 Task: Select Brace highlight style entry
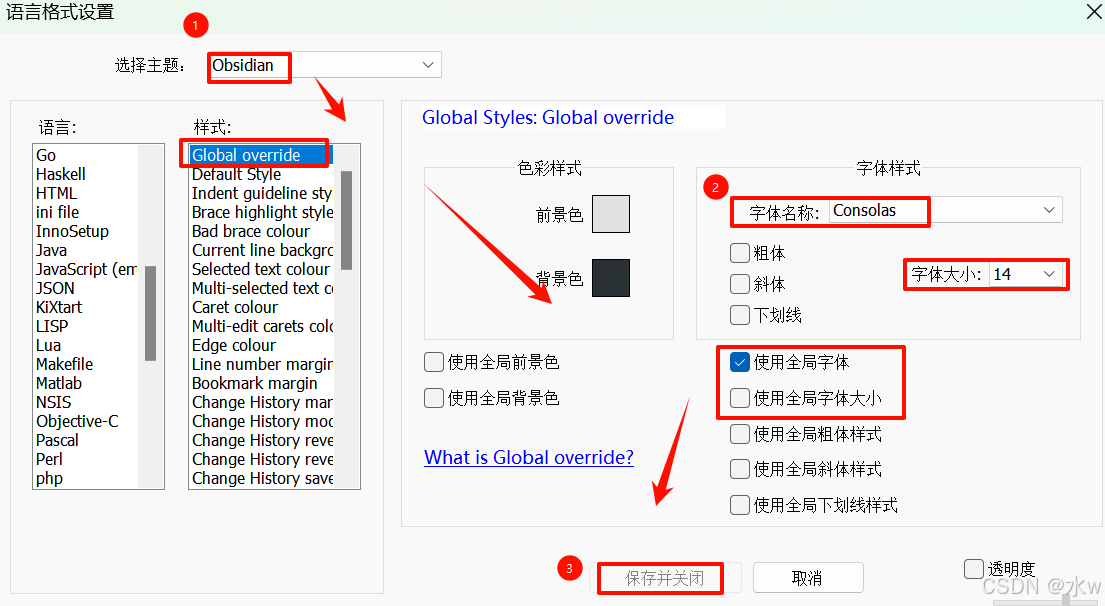261,212
